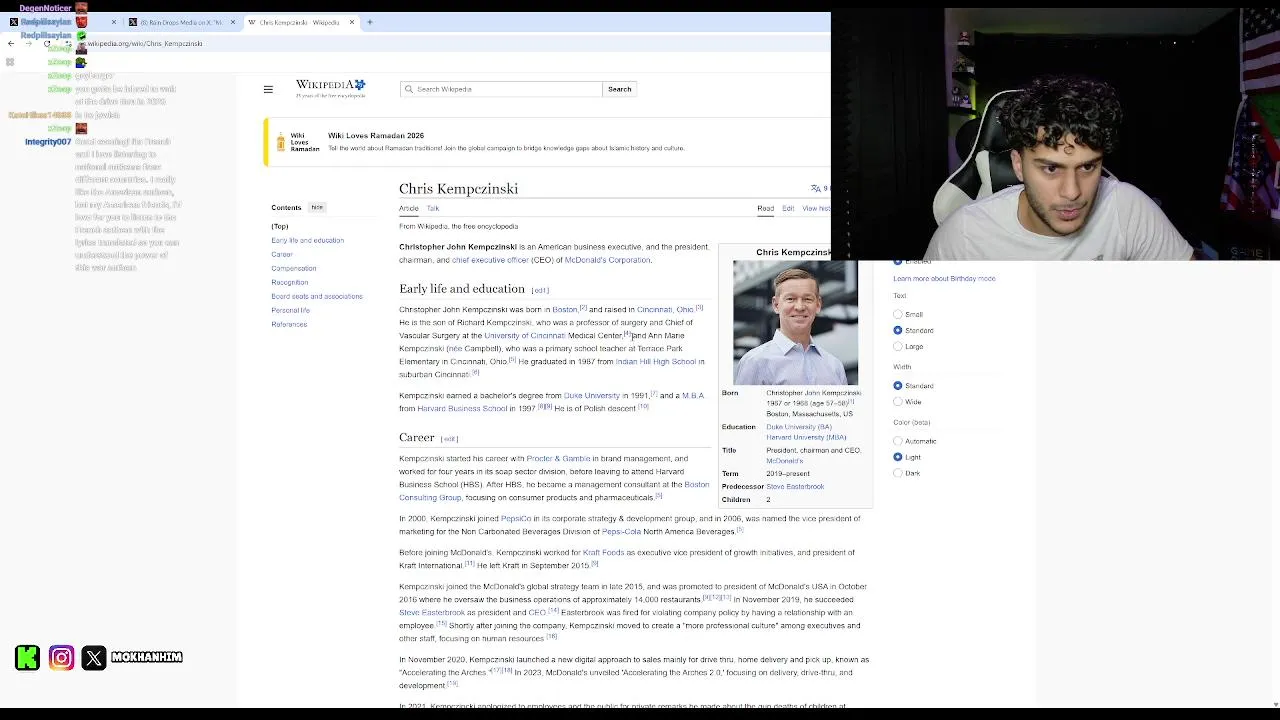Open the Duke University link in article text
1280x720 pixels.
tap(592, 396)
